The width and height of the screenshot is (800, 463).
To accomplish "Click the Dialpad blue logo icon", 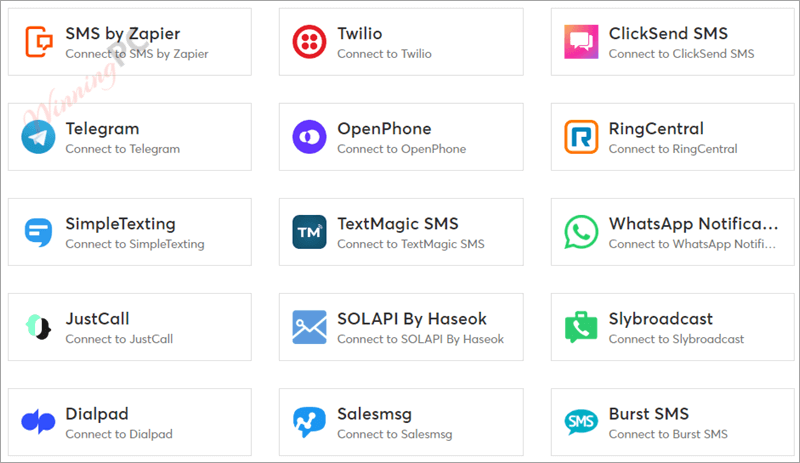I will tap(38, 422).
